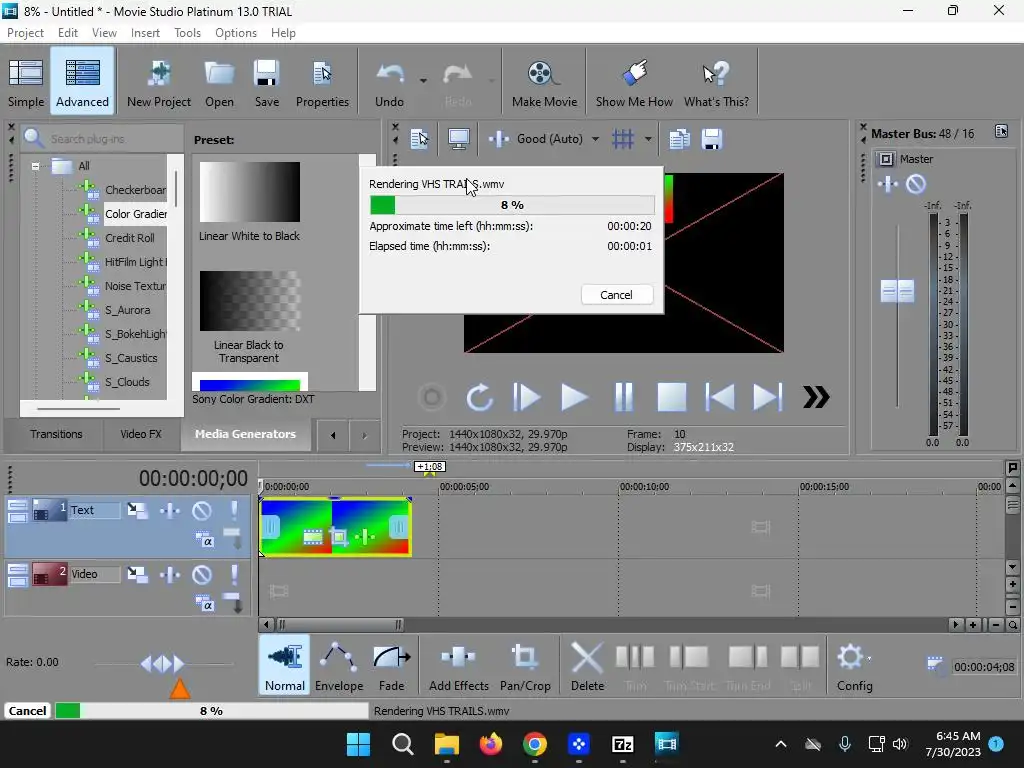The image size is (1024, 768).
Task: Collapse the All plug-ins tree node
Action: [35, 166]
